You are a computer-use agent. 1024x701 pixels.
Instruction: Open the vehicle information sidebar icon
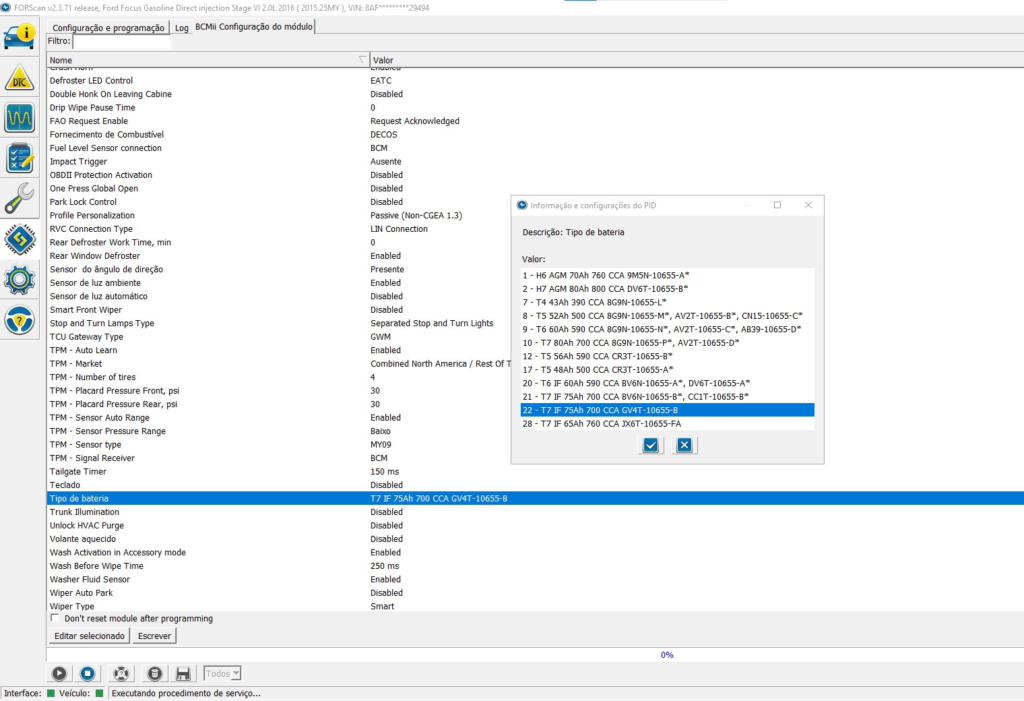20,36
